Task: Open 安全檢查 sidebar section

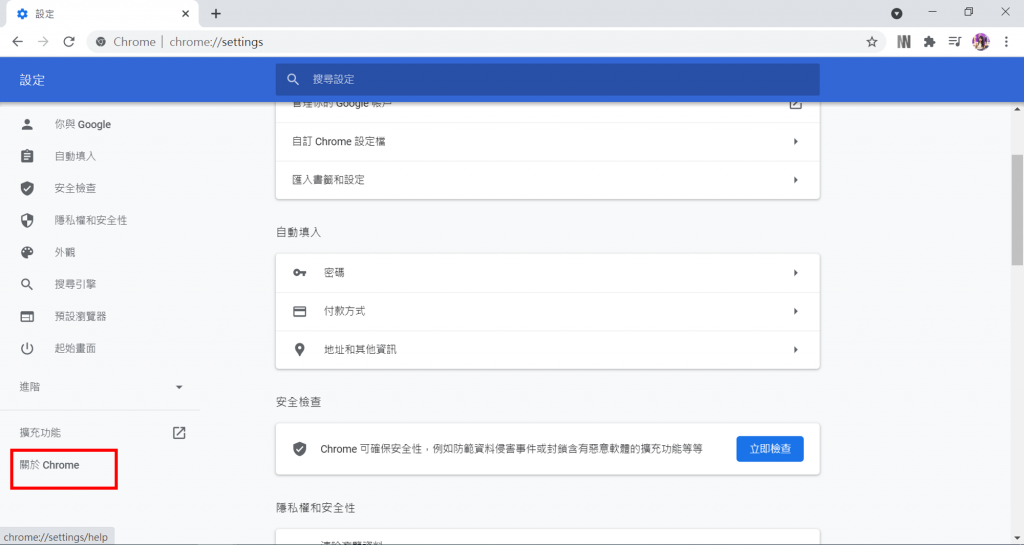Action: pos(75,188)
